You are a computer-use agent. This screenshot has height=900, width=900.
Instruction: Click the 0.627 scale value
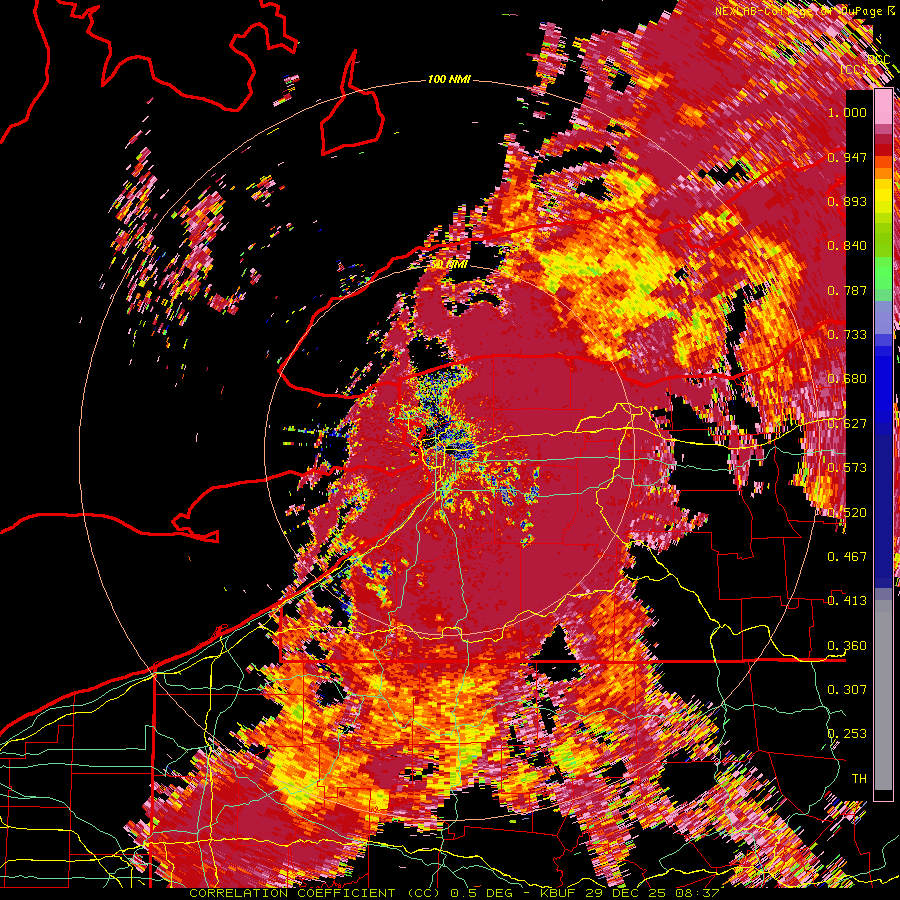point(847,424)
